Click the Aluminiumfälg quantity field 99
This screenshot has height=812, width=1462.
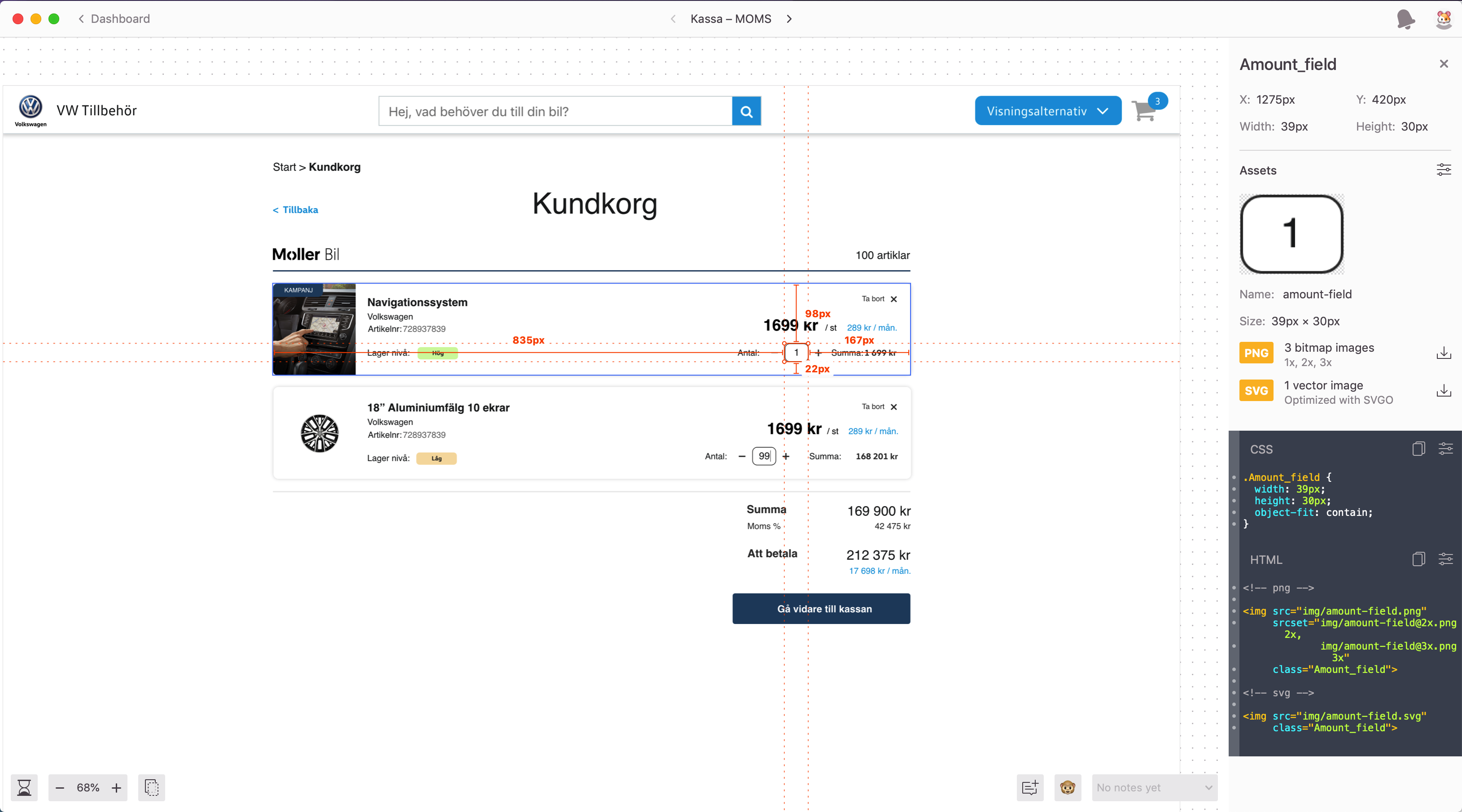764,456
